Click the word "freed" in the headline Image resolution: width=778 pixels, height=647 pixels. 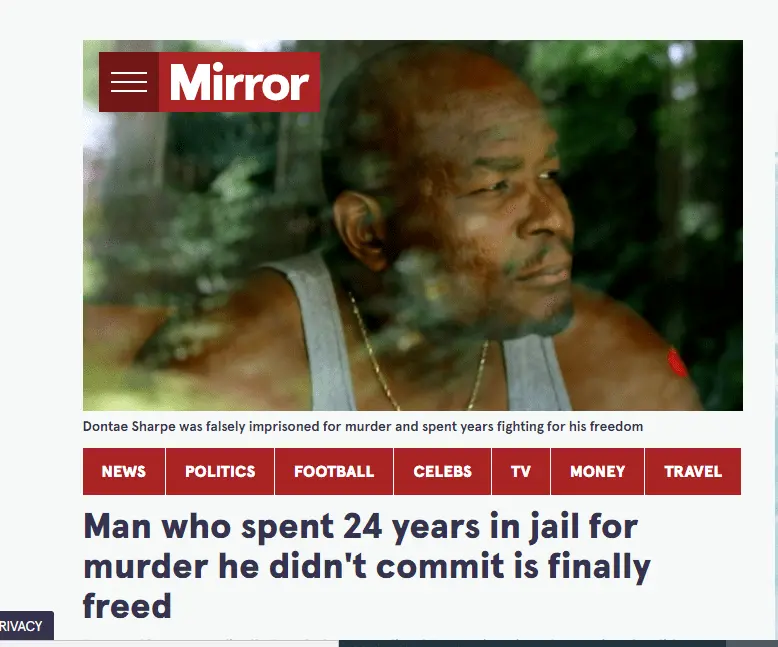click(127, 606)
